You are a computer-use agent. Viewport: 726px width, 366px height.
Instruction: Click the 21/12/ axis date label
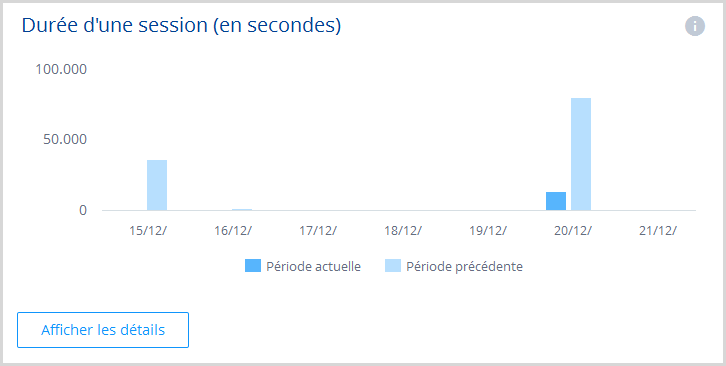point(657,231)
